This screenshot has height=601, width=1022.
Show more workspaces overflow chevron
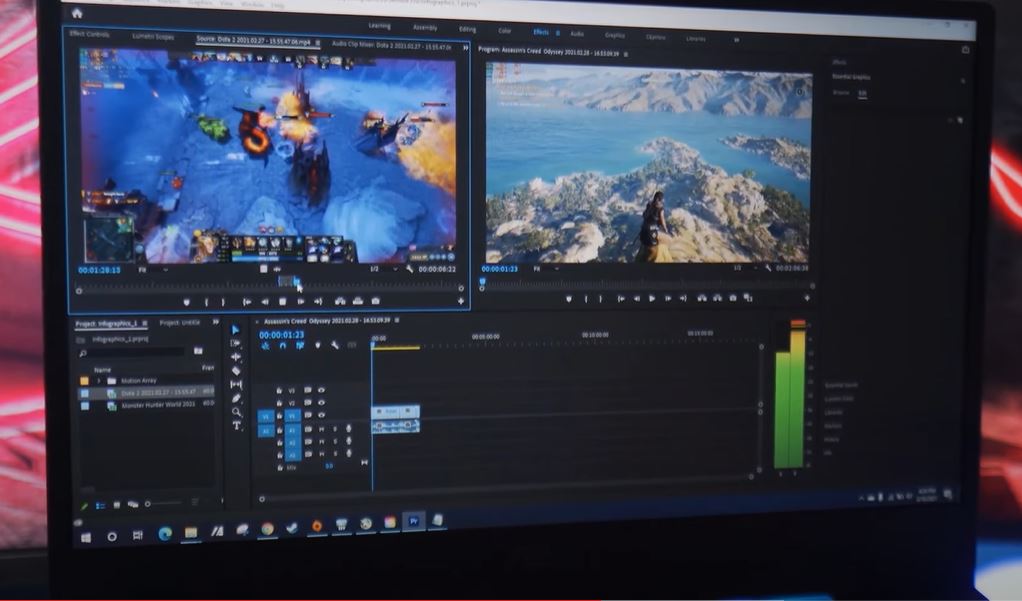(737, 40)
